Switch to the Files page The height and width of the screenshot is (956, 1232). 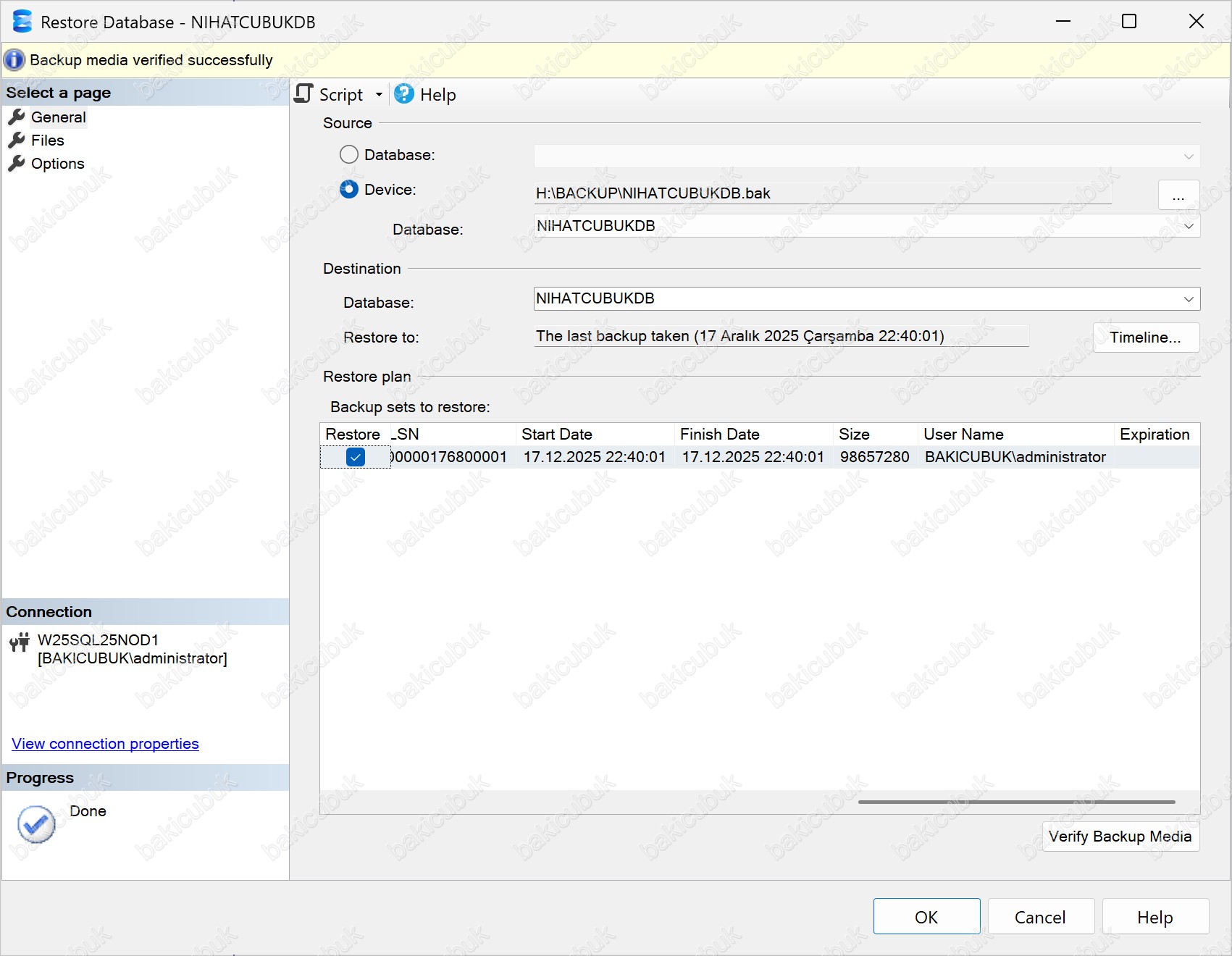pos(48,141)
